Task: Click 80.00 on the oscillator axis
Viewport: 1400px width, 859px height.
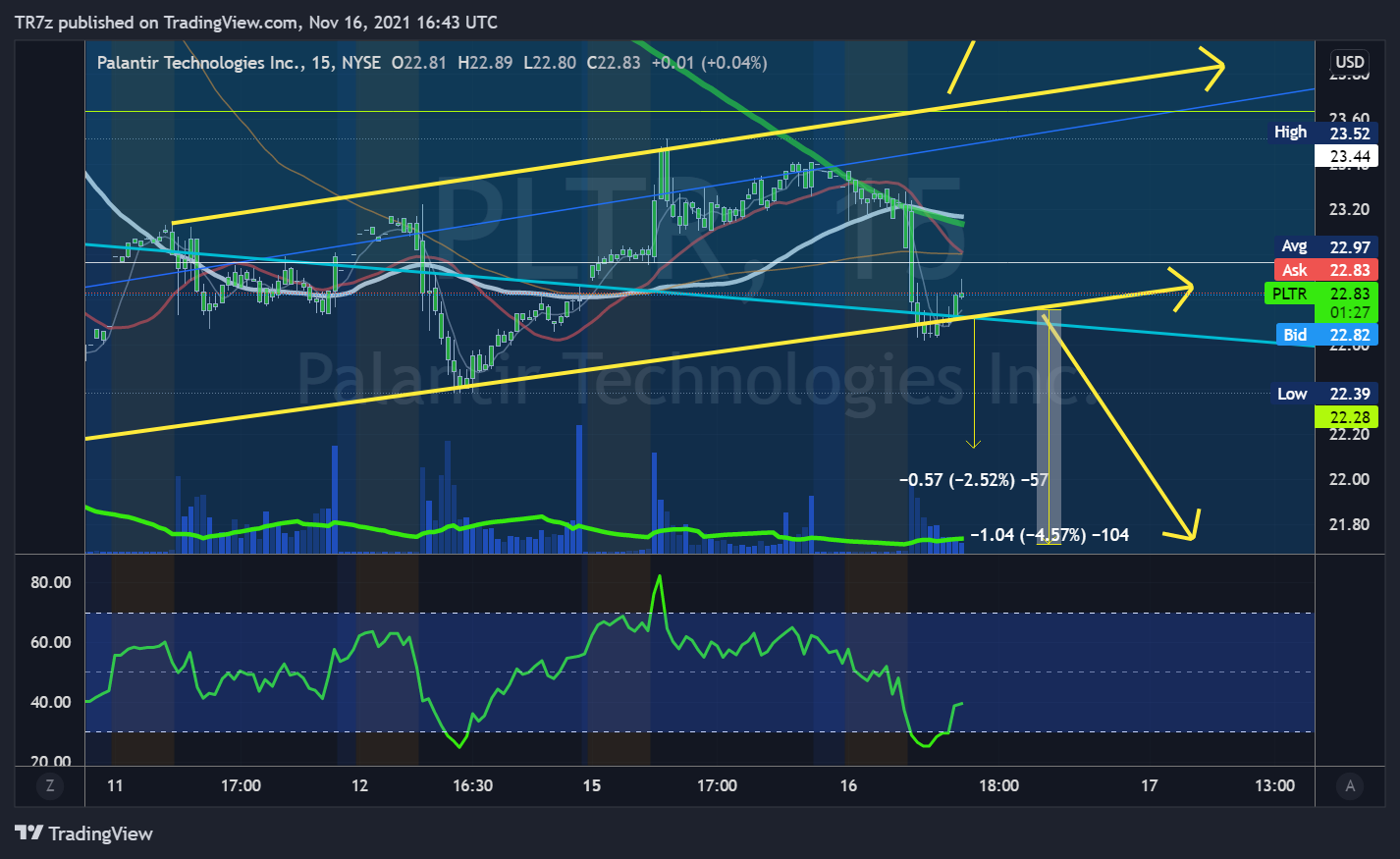Action: 51,582
